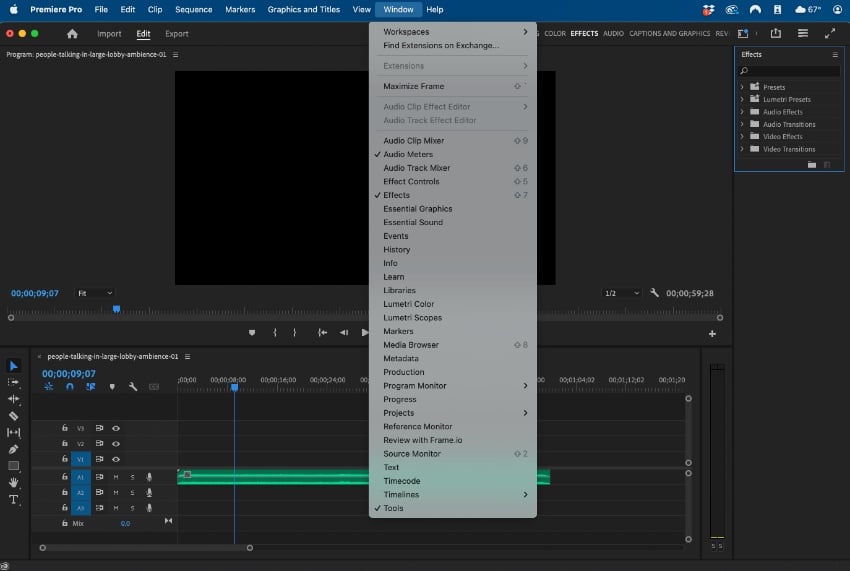Select the Hand tool
Viewport: 850px width, 571px height.
pos(14,482)
